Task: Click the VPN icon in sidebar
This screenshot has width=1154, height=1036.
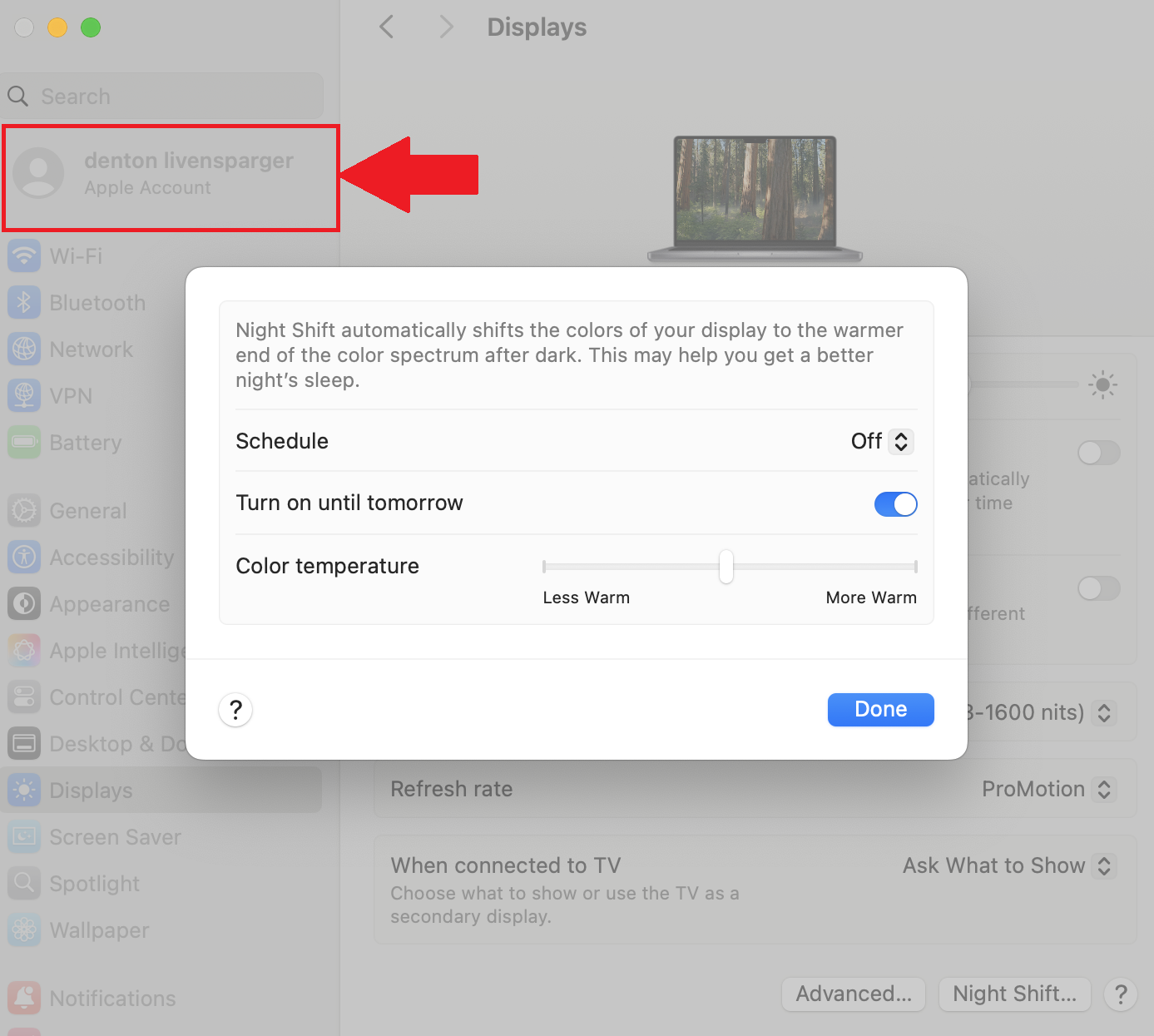Action: [24, 395]
